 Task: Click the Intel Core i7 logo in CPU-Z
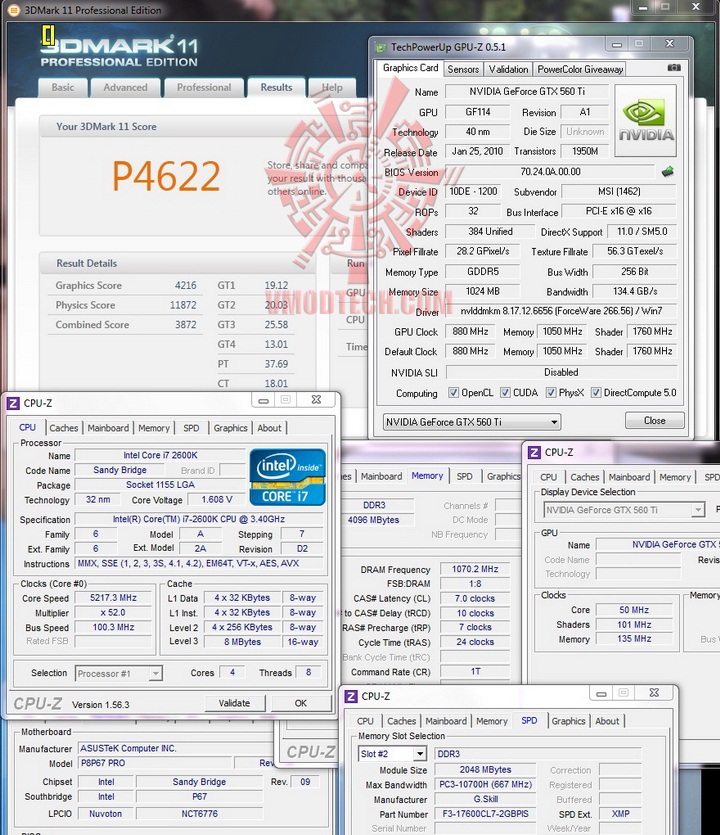(287, 477)
